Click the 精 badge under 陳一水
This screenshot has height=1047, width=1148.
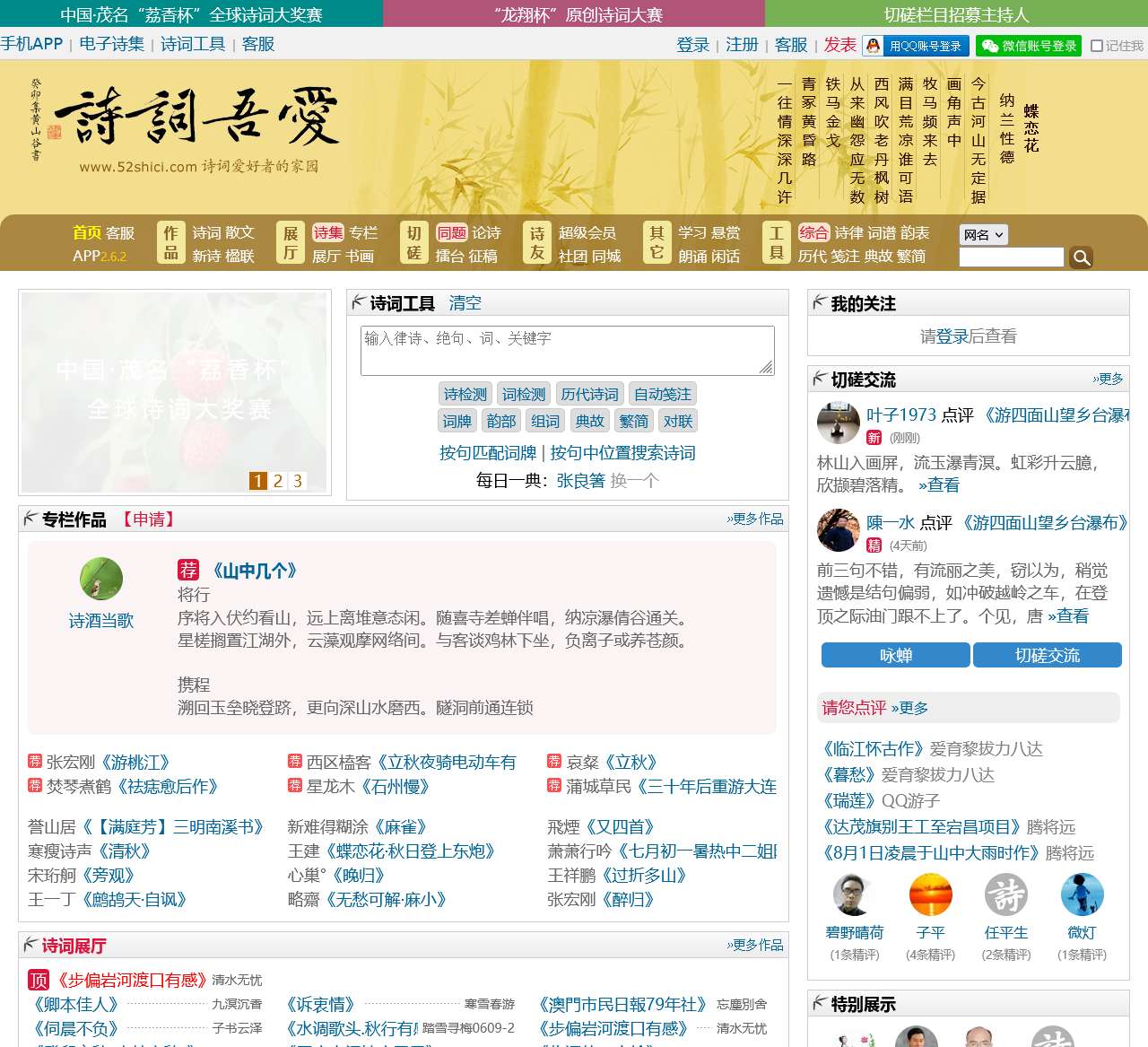tap(874, 545)
